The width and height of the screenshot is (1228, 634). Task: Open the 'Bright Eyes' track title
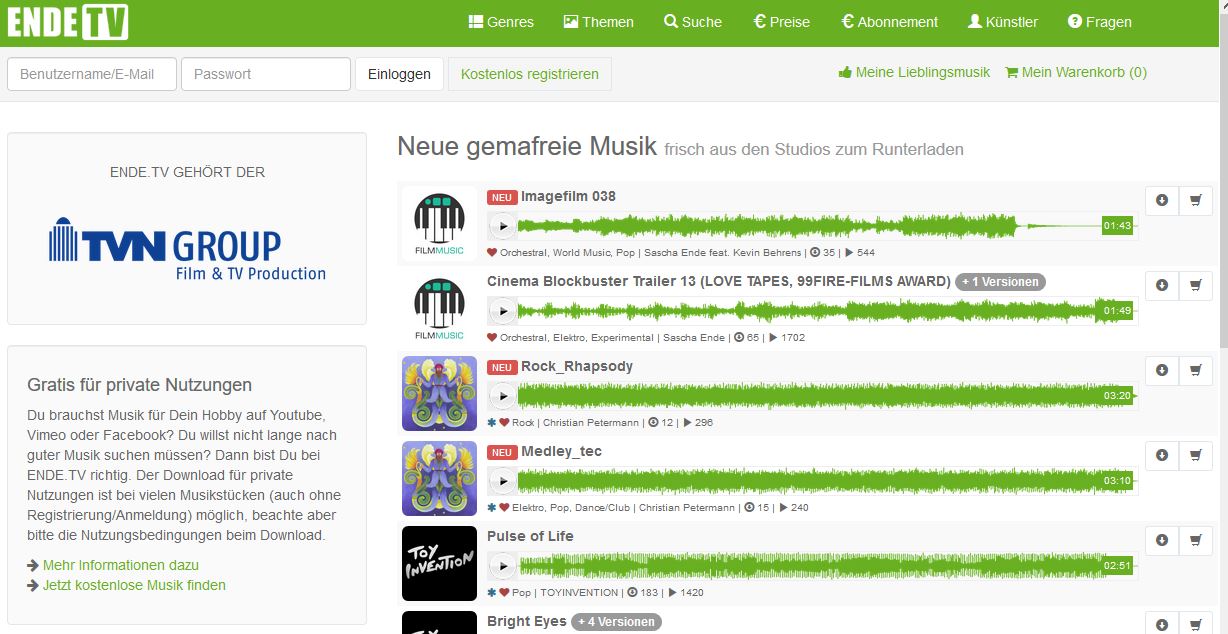click(527, 621)
